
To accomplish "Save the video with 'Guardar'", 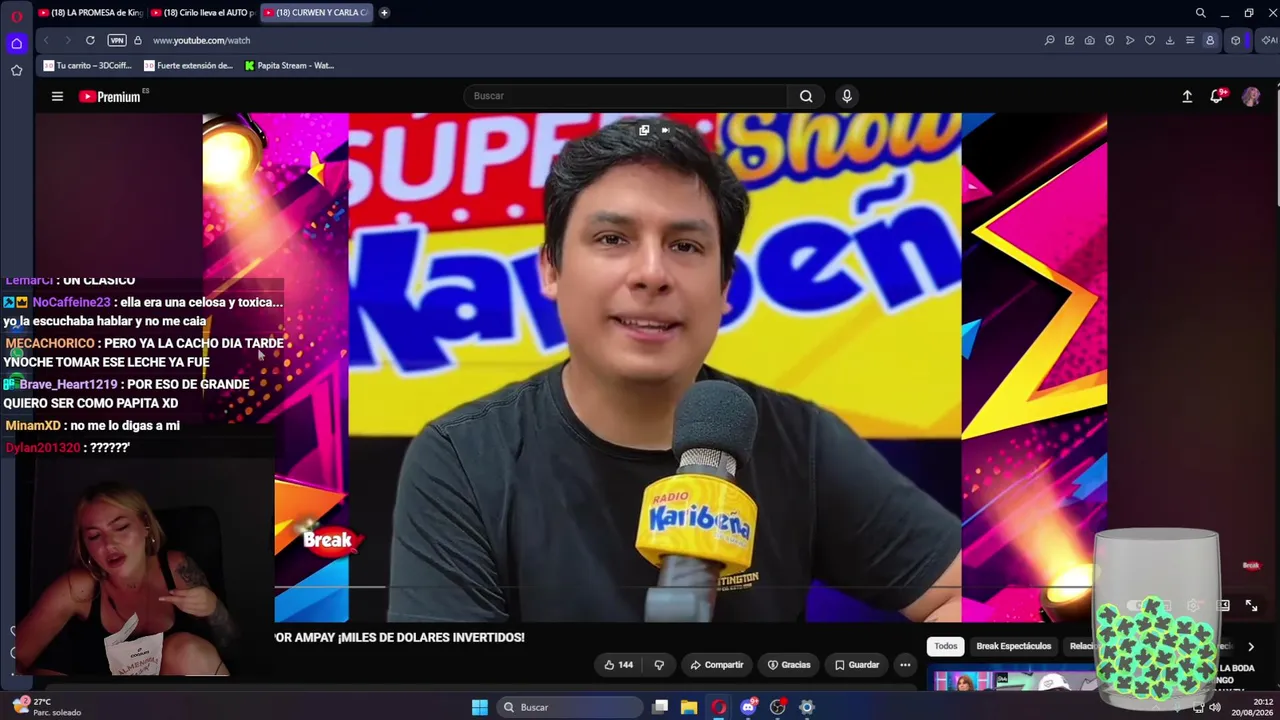I will tap(857, 665).
